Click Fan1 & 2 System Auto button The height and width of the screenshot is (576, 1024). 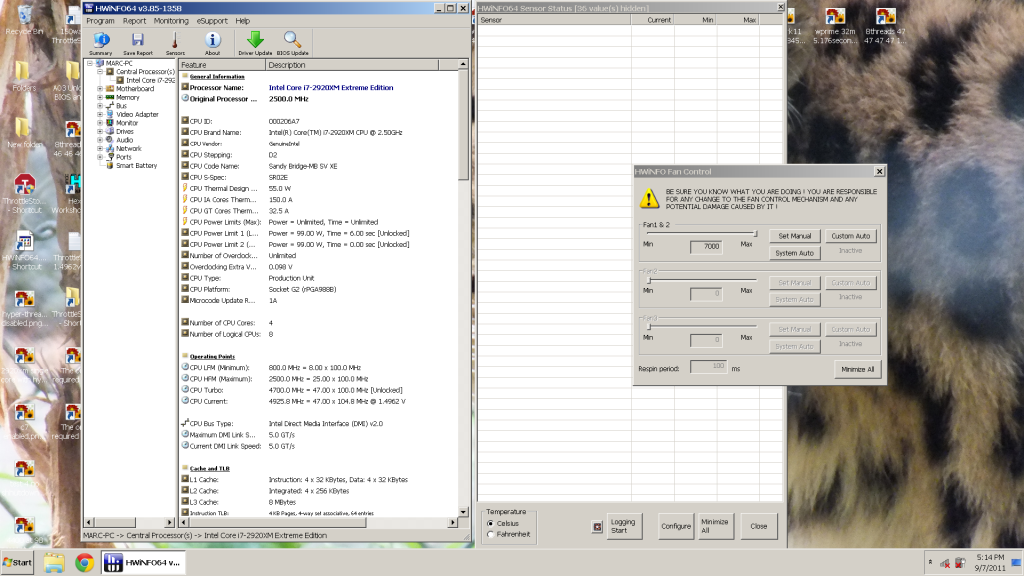[x=794, y=253]
